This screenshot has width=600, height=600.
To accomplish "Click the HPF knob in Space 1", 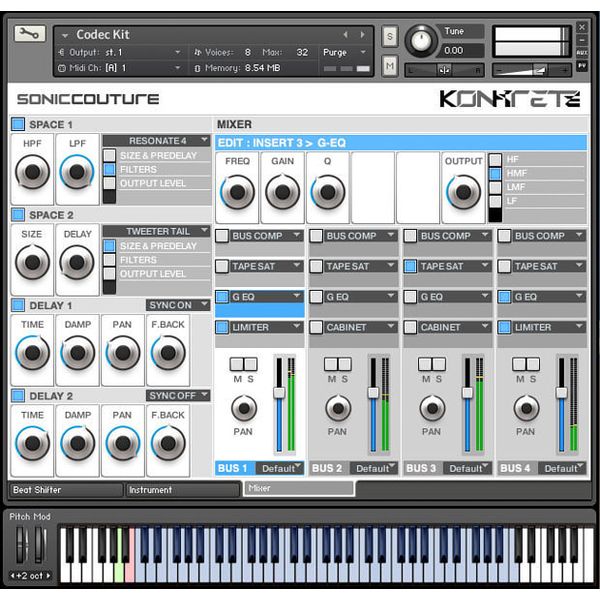I will click(32, 172).
